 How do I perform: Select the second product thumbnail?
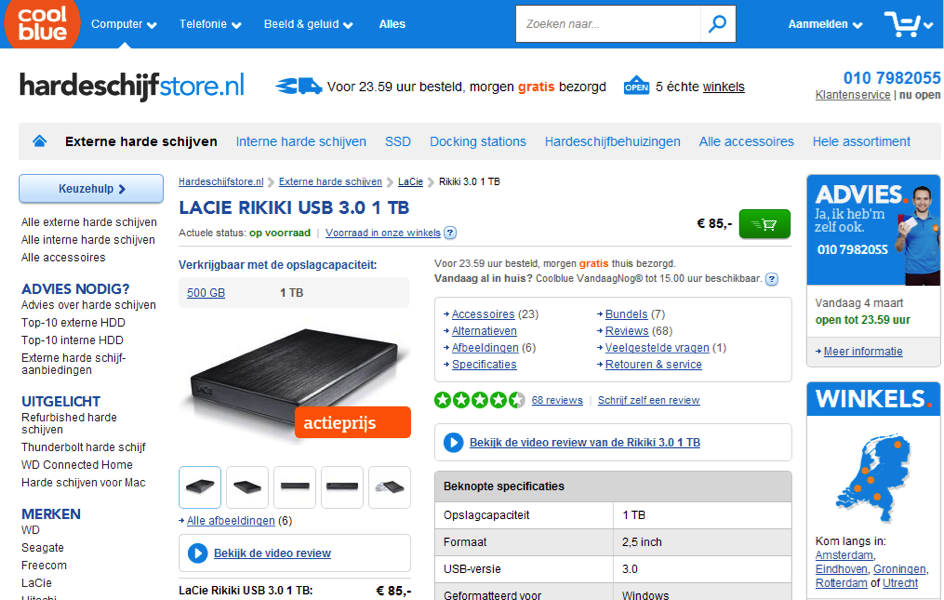(247, 487)
